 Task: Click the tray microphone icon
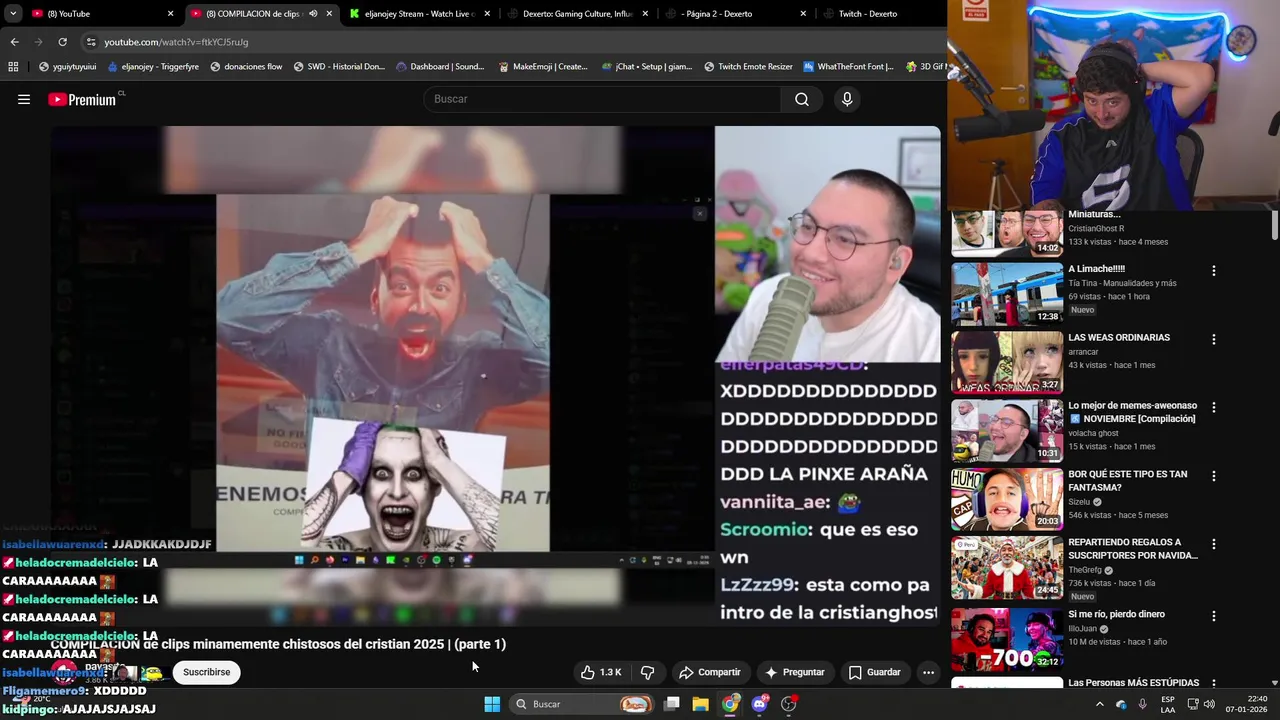click(1142, 704)
